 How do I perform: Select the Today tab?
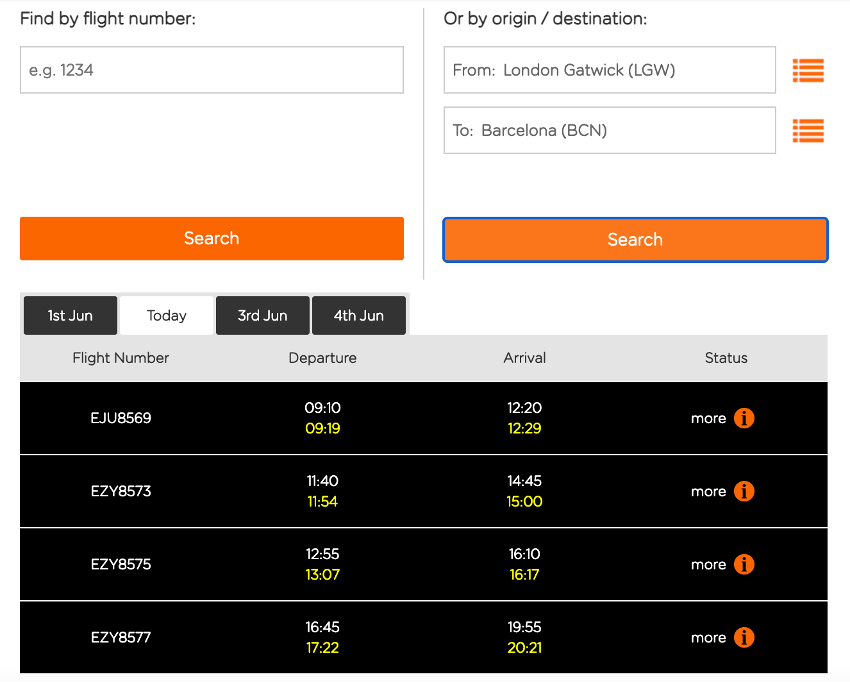click(166, 315)
